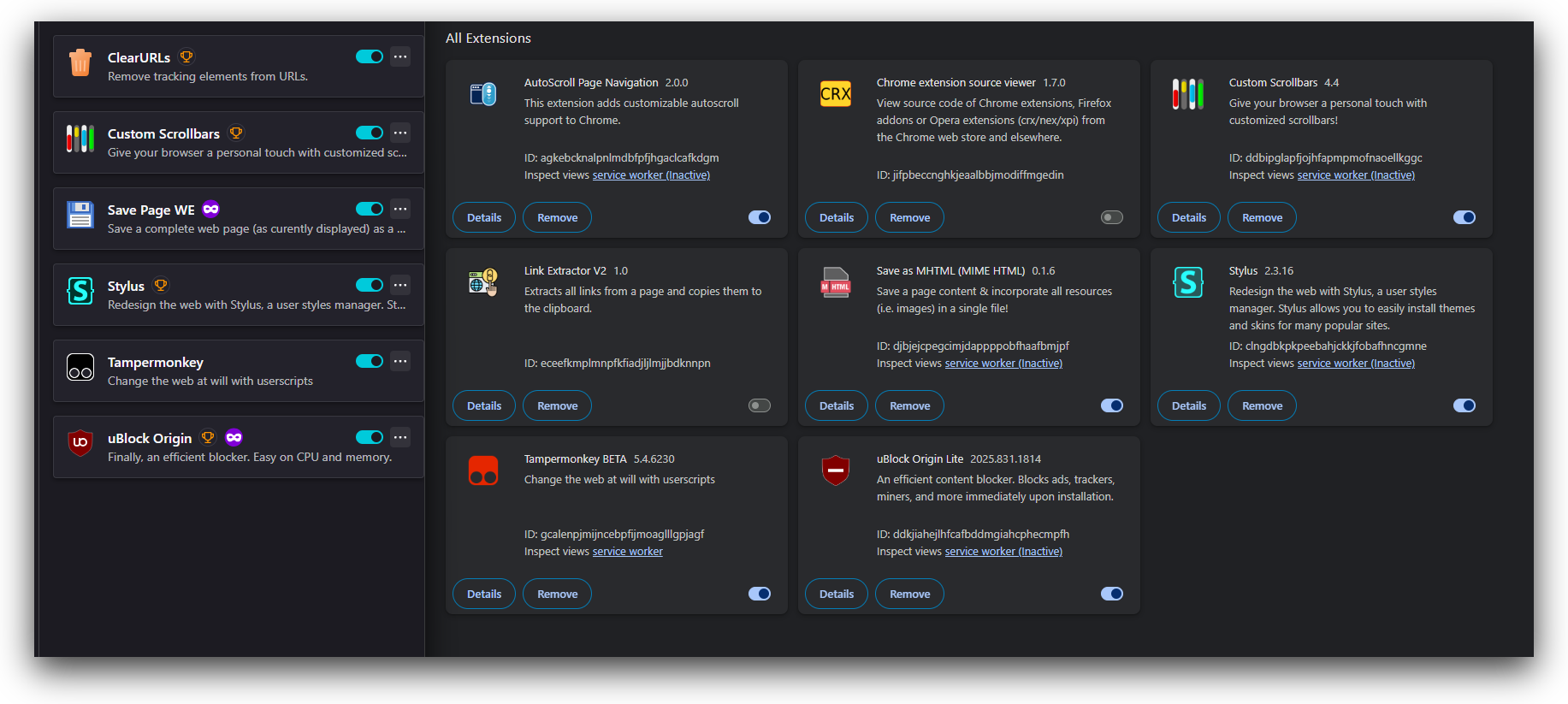
Task: Click the Stylus icon in the sidebar
Action: point(80,291)
